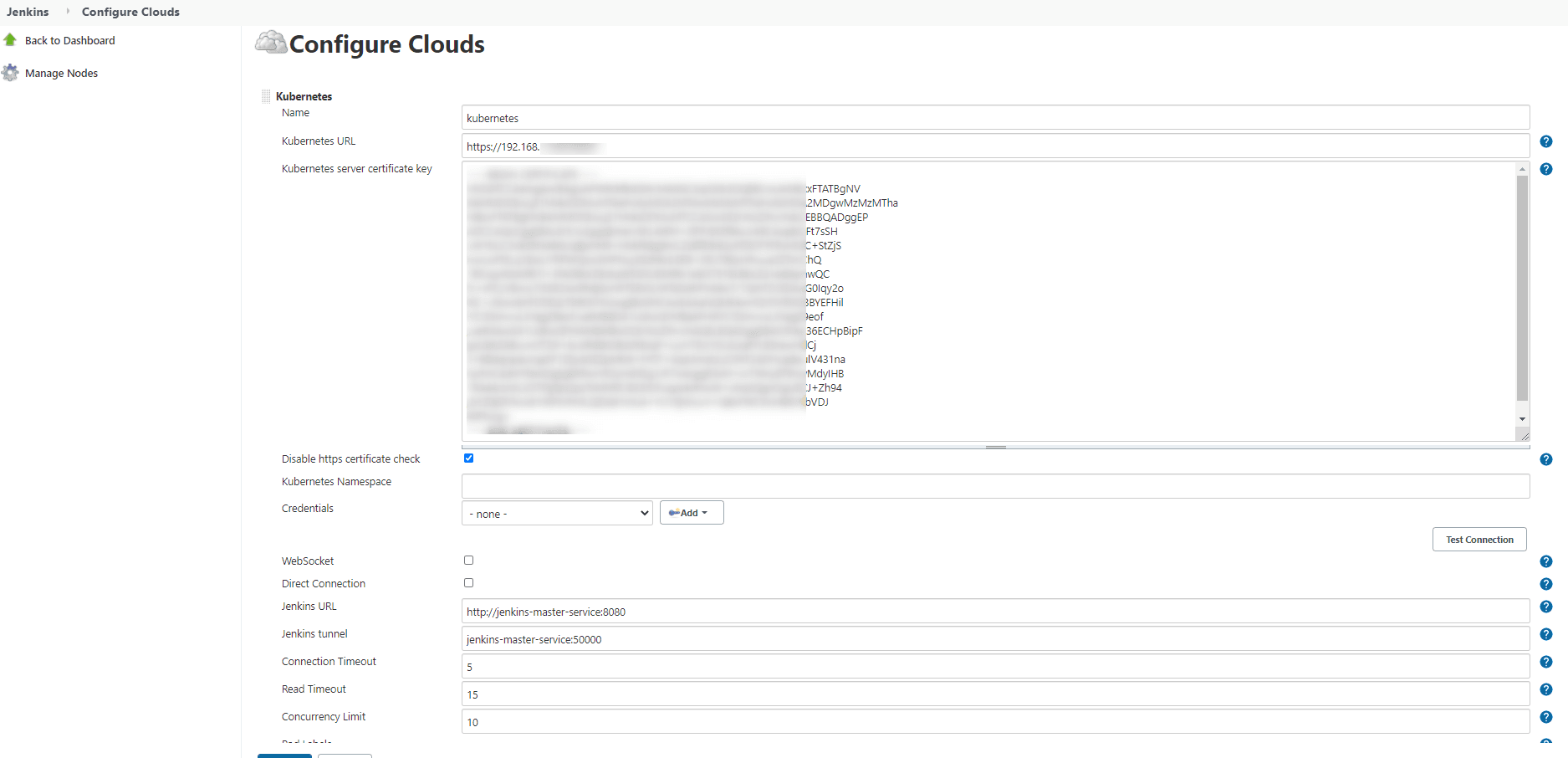Click the Back to Dashboard arrow icon
Screen dimensions: 1568x758
coord(10,40)
